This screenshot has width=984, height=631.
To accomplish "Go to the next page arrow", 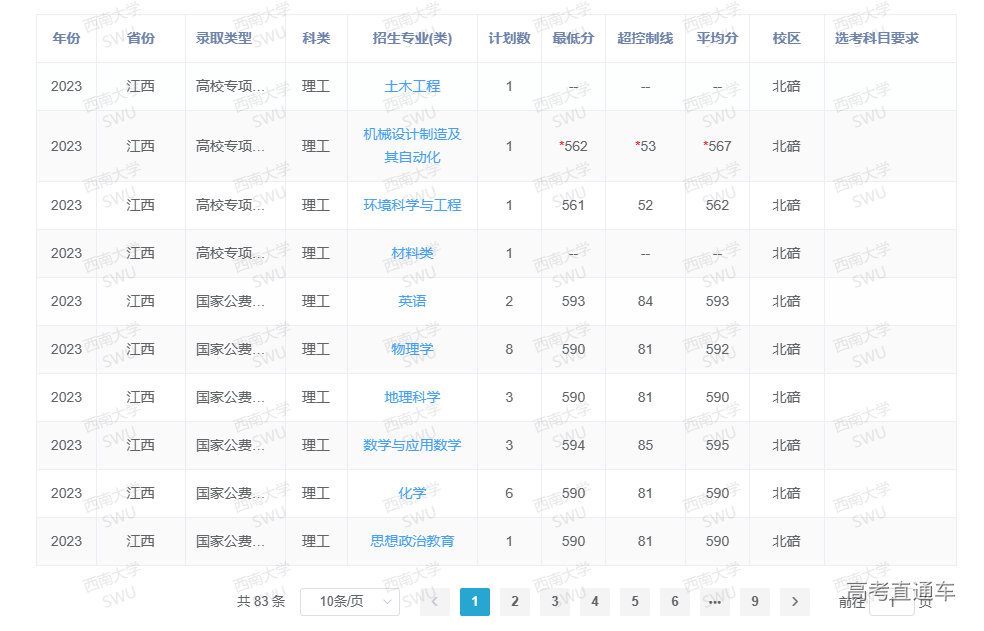I will coord(794,601).
